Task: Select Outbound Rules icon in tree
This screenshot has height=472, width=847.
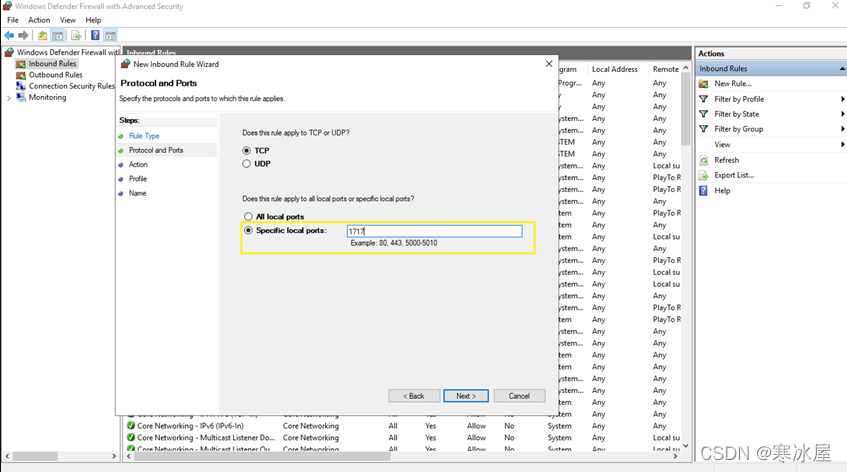Action: (x=21, y=75)
